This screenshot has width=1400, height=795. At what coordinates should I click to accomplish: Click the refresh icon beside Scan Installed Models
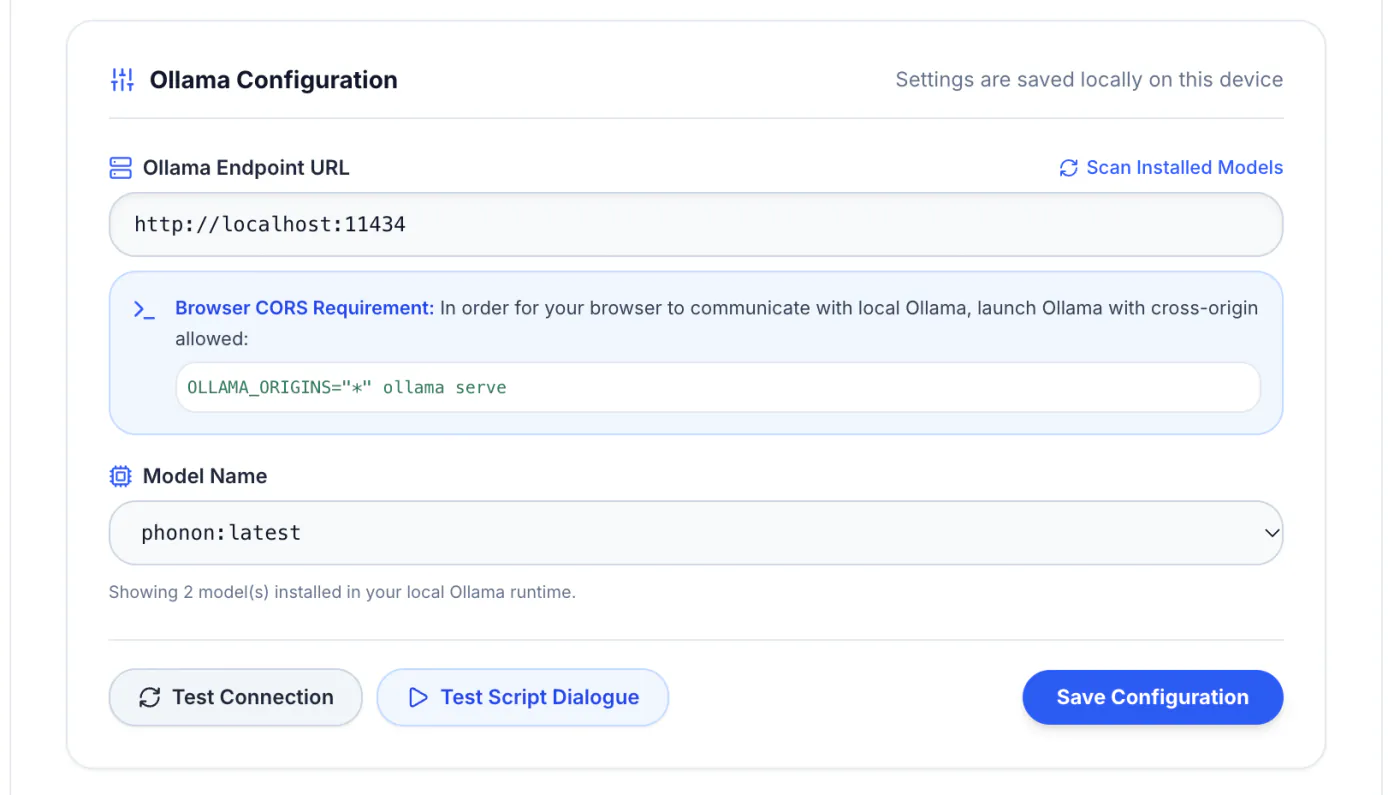click(1069, 168)
